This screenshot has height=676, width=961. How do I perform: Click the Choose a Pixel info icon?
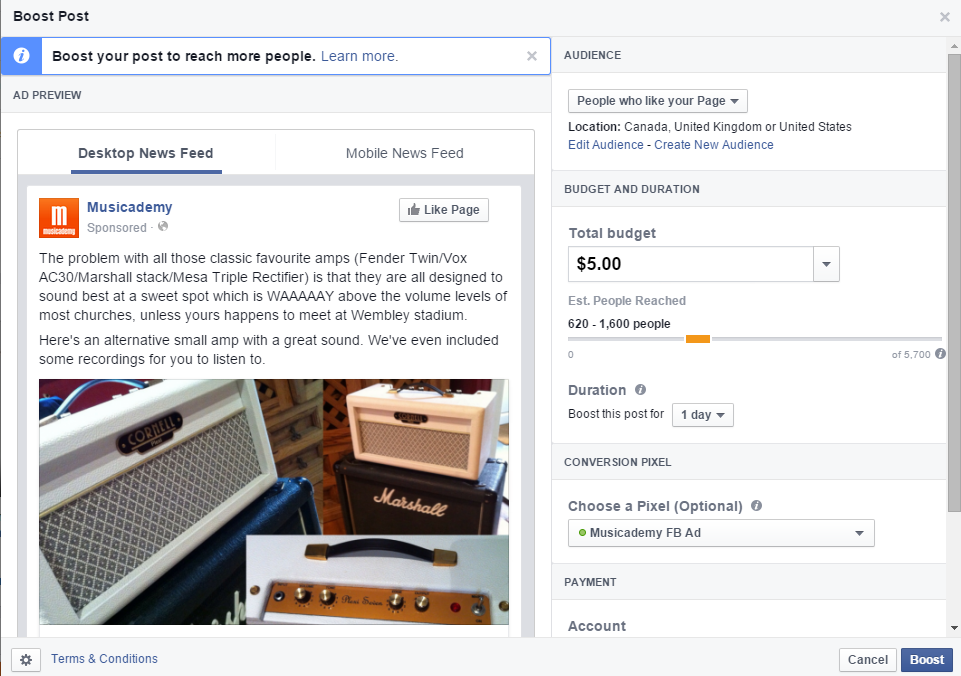[x=756, y=506]
